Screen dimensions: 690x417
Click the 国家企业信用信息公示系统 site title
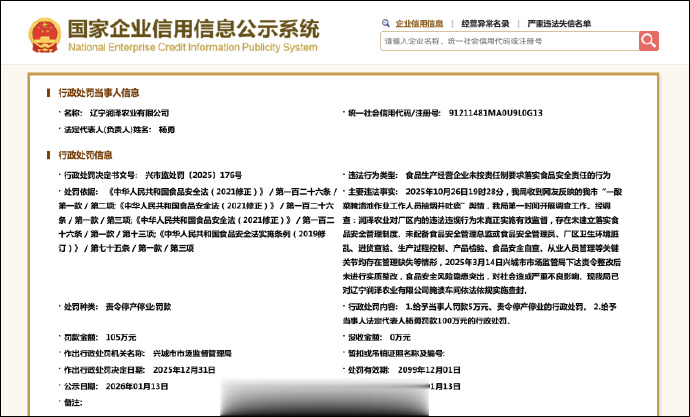(x=194, y=29)
